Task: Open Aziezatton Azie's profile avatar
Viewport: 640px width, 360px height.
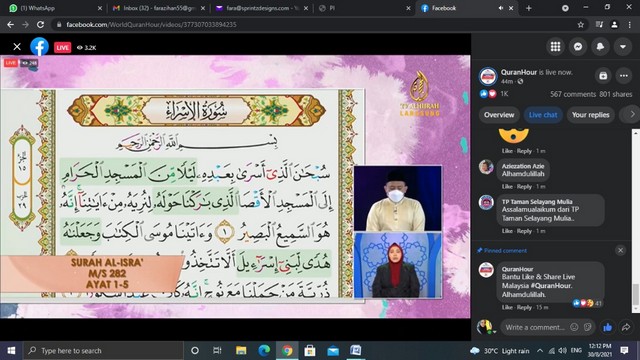Action: pyautogui.click(x=486, y=167)
